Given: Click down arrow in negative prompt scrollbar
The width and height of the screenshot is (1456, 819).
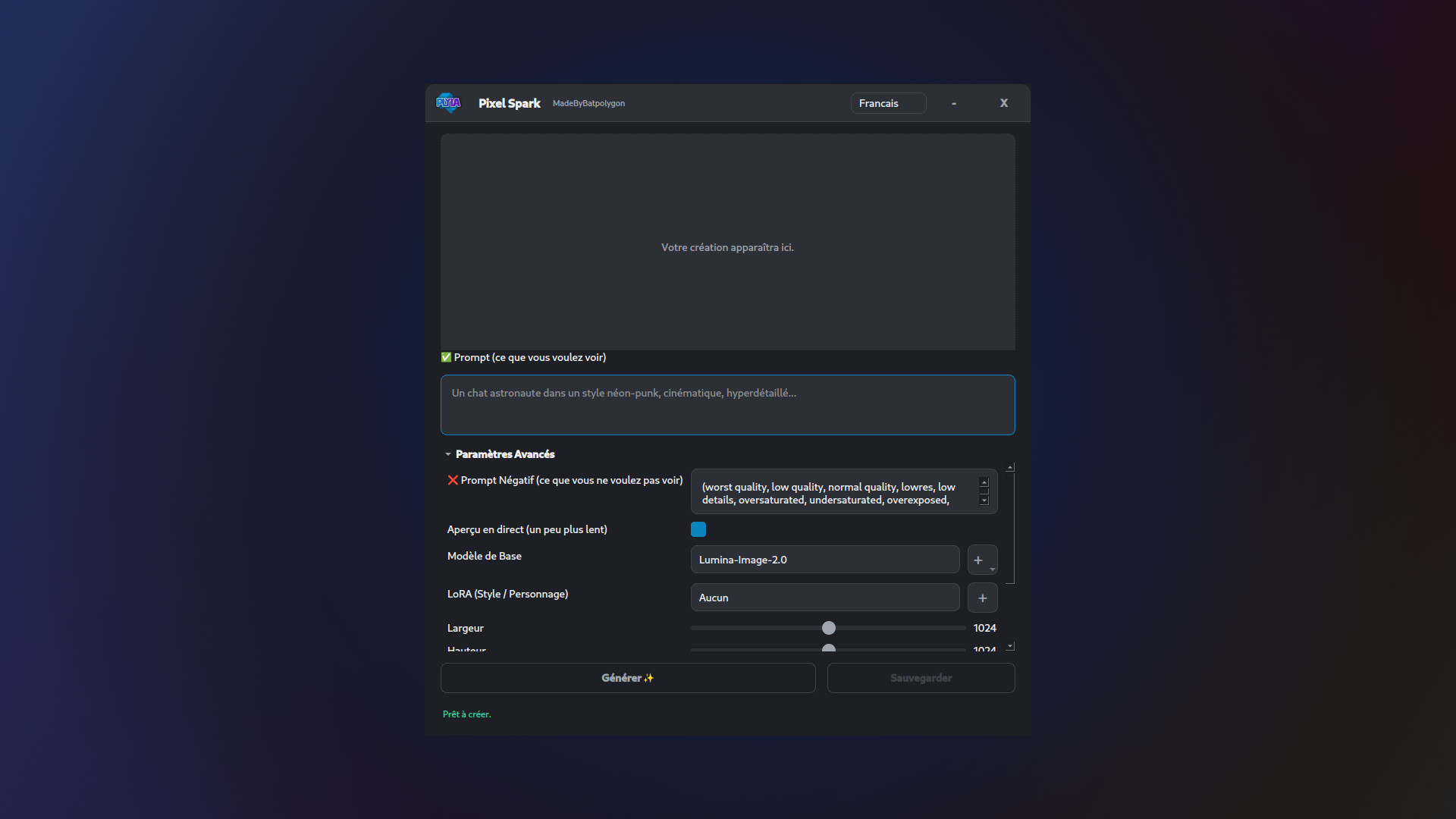Looking at the screenshot, I should 984,500.
